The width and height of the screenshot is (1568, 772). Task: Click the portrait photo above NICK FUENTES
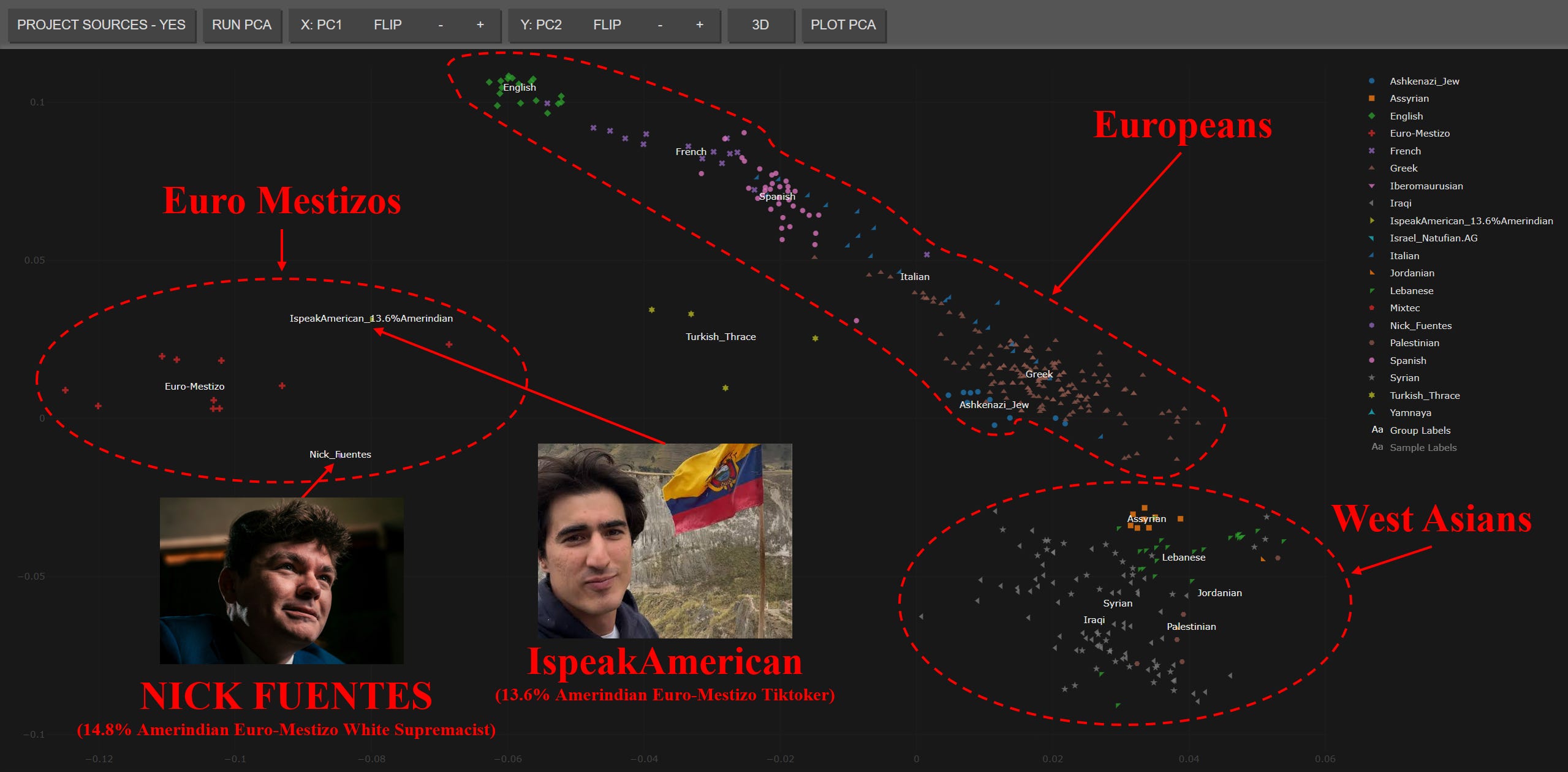pos(282,581)
